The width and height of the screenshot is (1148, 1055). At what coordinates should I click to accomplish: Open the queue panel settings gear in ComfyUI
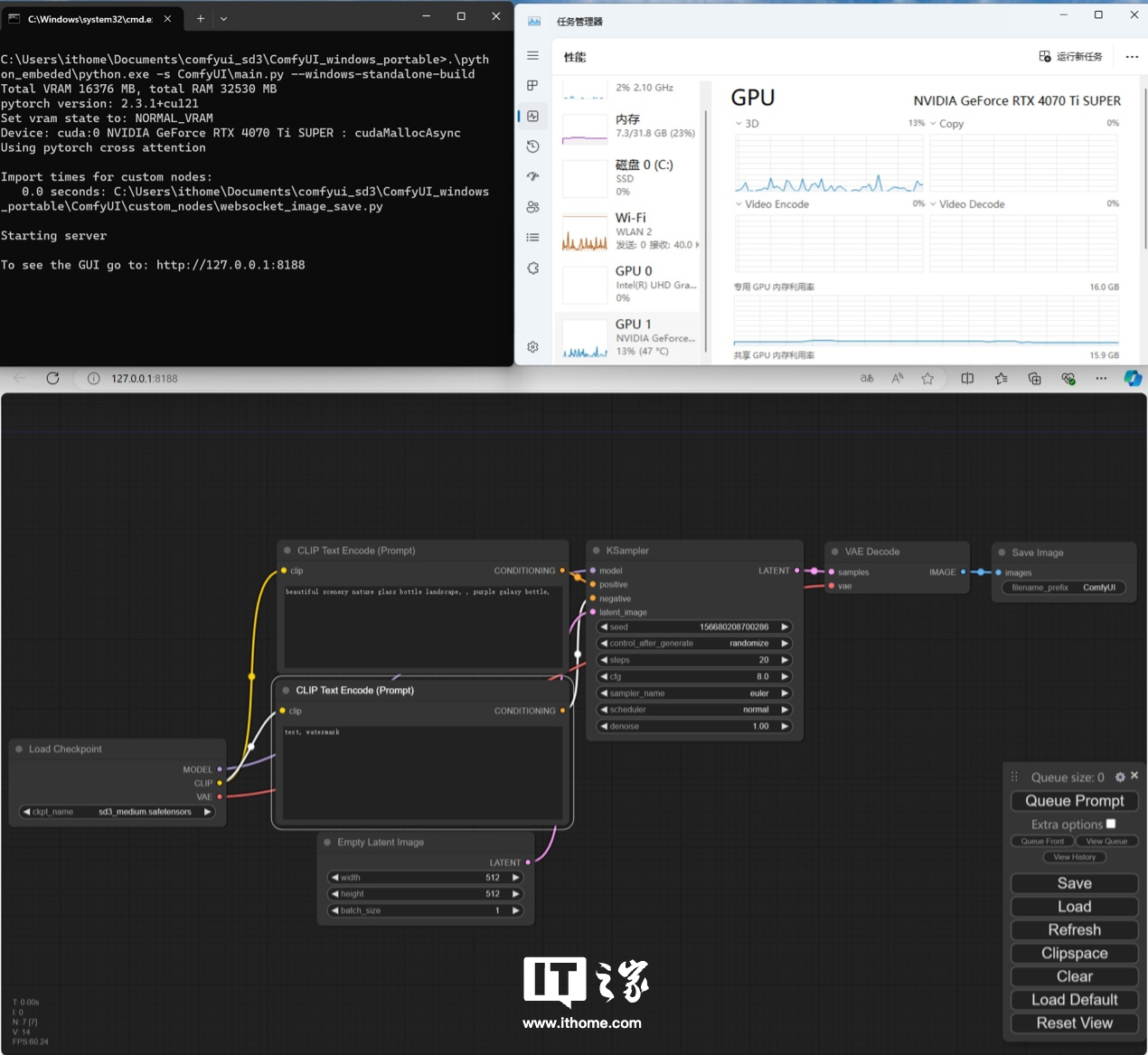(1120, 776)
